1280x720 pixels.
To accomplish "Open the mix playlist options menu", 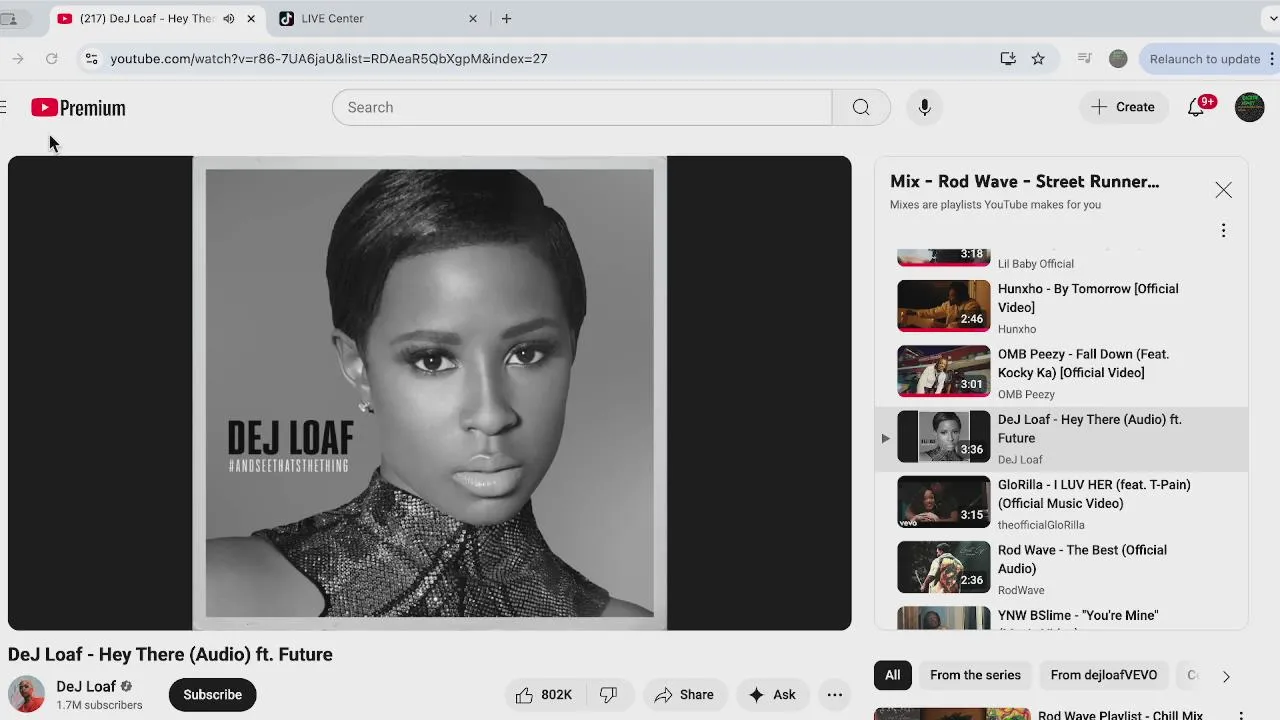I will (x=1223, y=231).
